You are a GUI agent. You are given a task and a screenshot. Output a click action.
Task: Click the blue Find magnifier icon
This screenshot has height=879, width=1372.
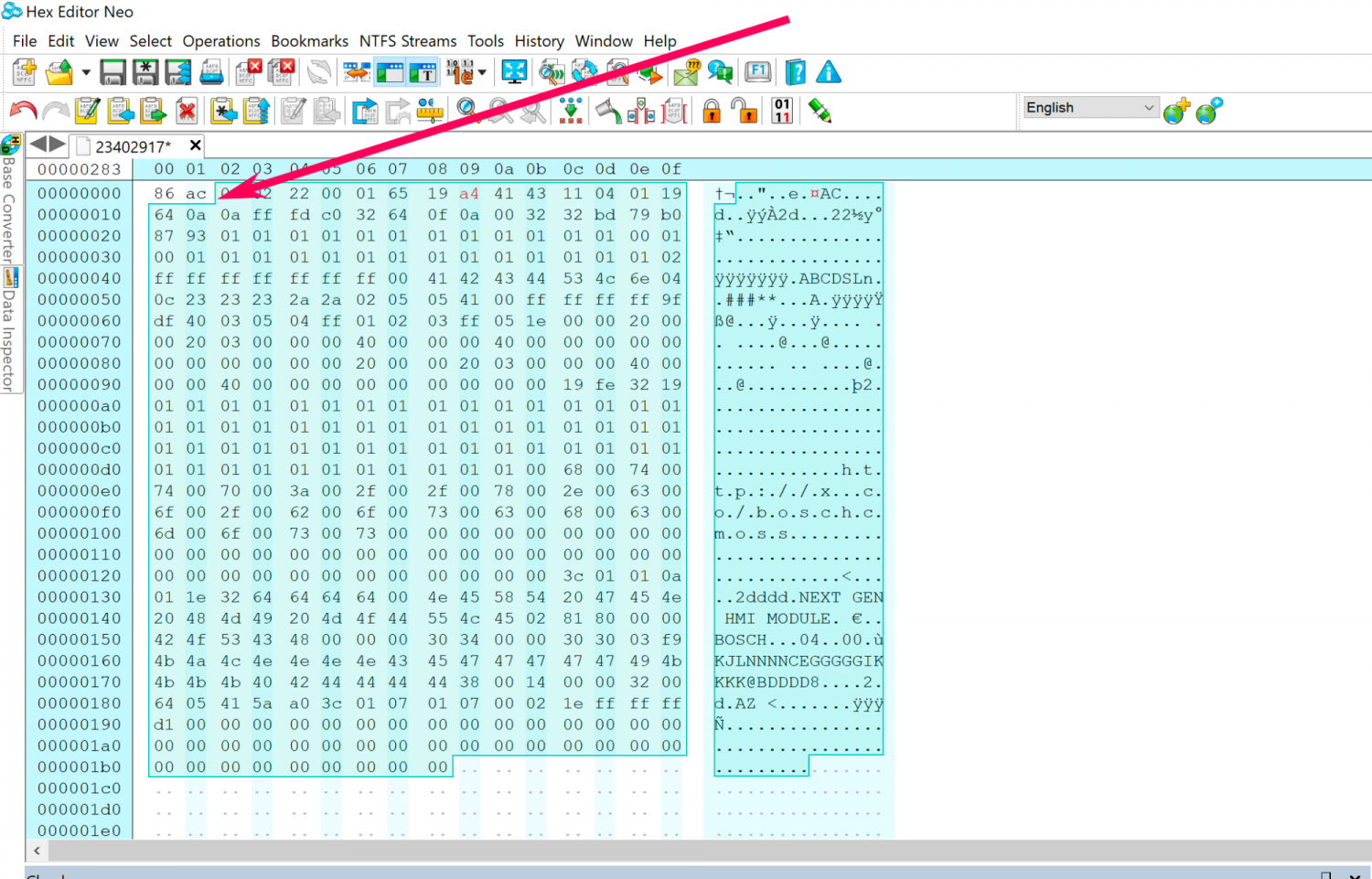click(468, 112)
